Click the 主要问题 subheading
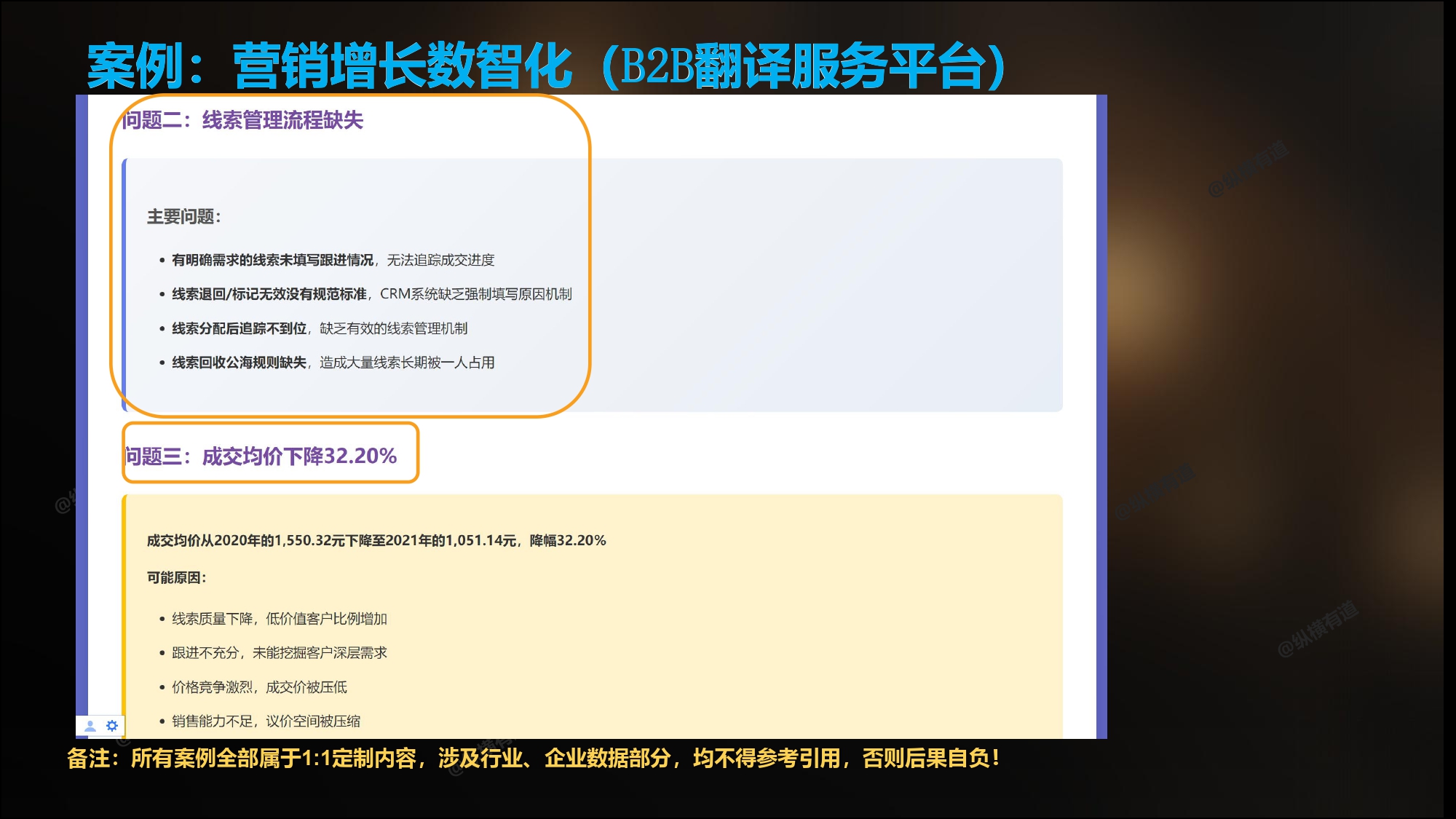This screenshot has width=1456, height=819. click(183, 217)
